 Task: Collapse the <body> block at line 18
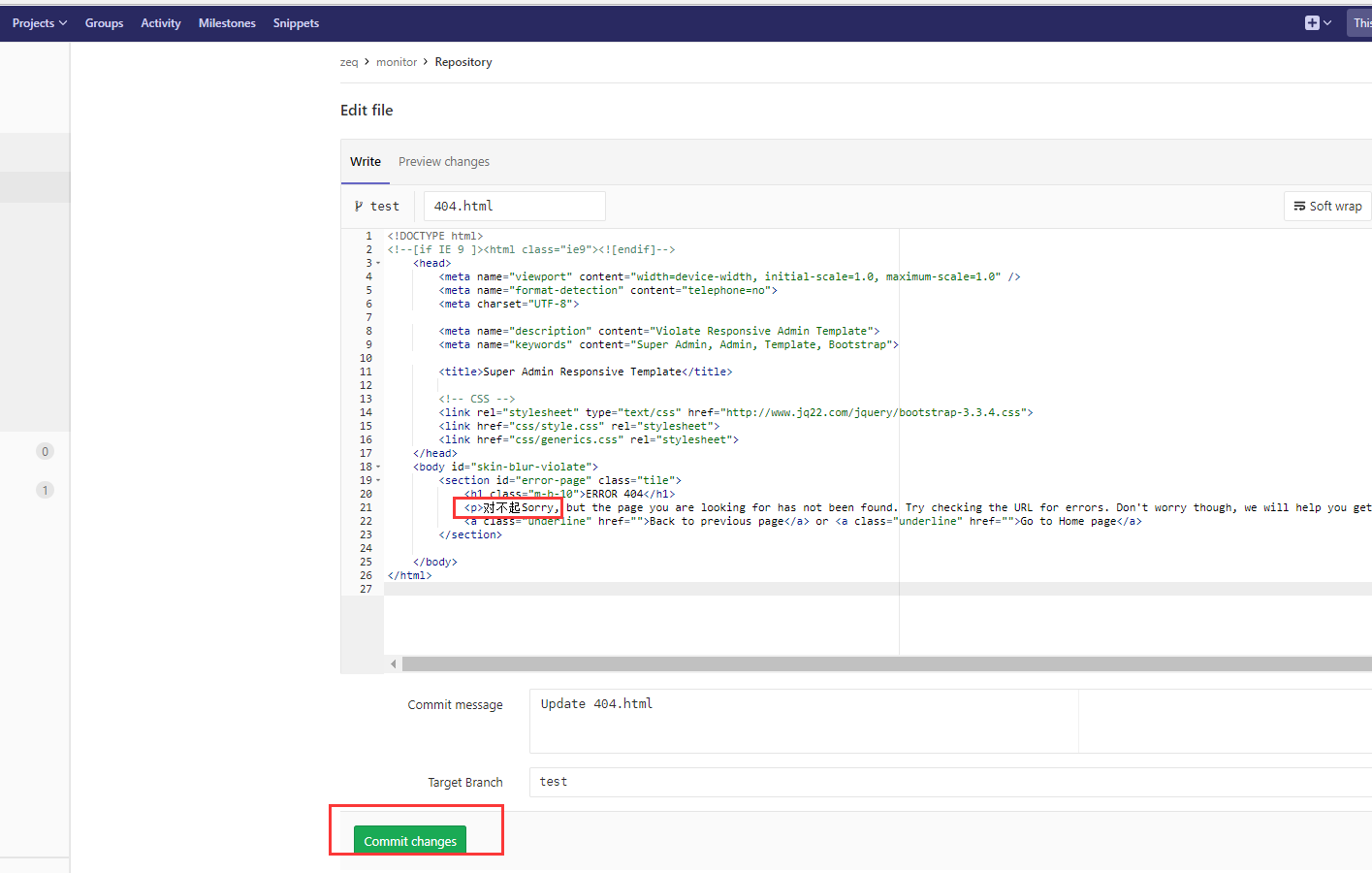pyautogui.click(x=379, y=466)
